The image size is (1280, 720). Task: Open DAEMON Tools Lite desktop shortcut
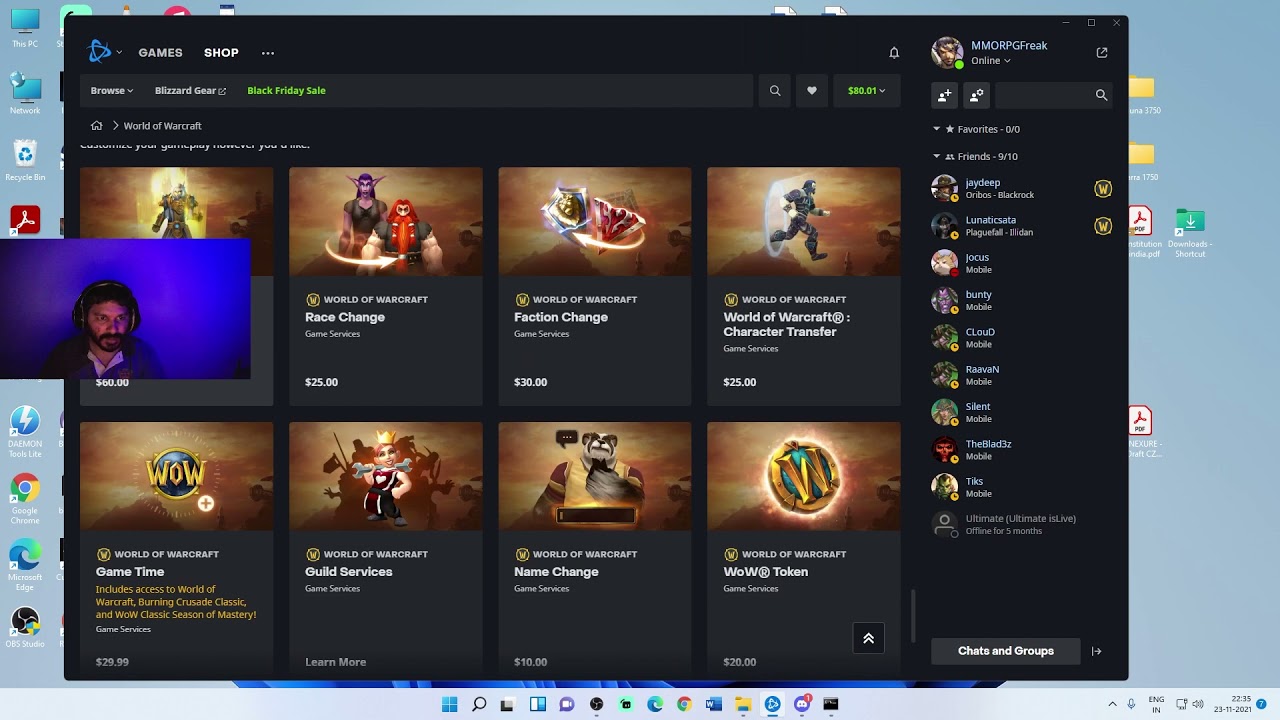point(25,432)
